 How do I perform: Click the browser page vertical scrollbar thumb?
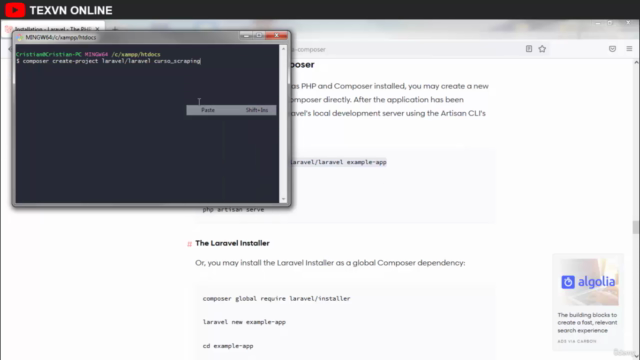(636, 227)
